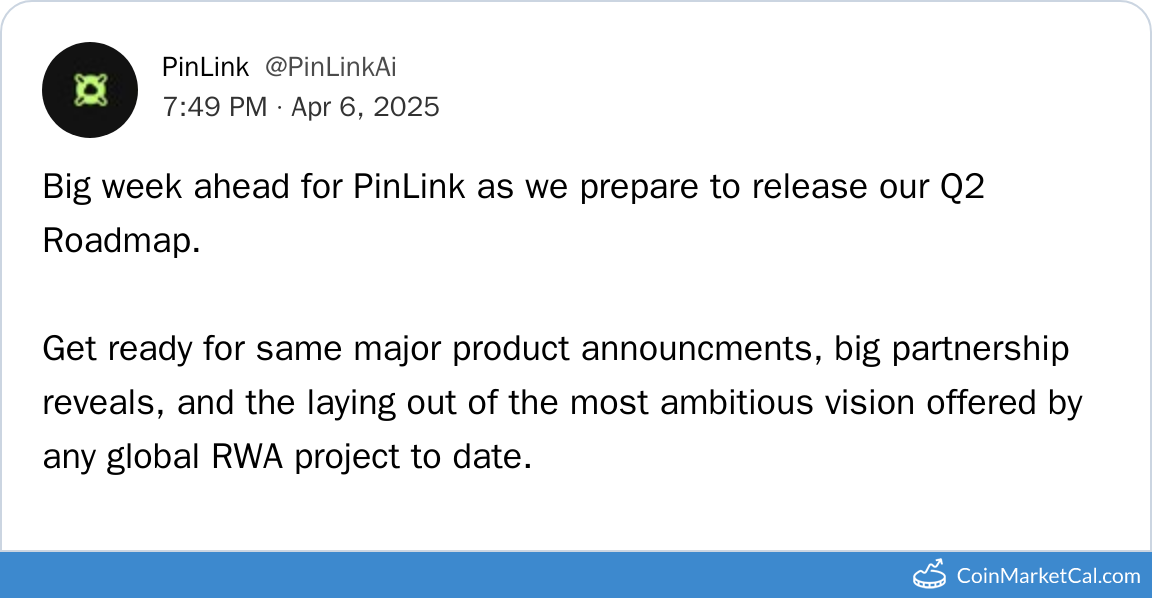Visit the CoinMarketCal.com watermark text
The height and width of the screenshot is (598, 1152).
(x=1048, y=575)
